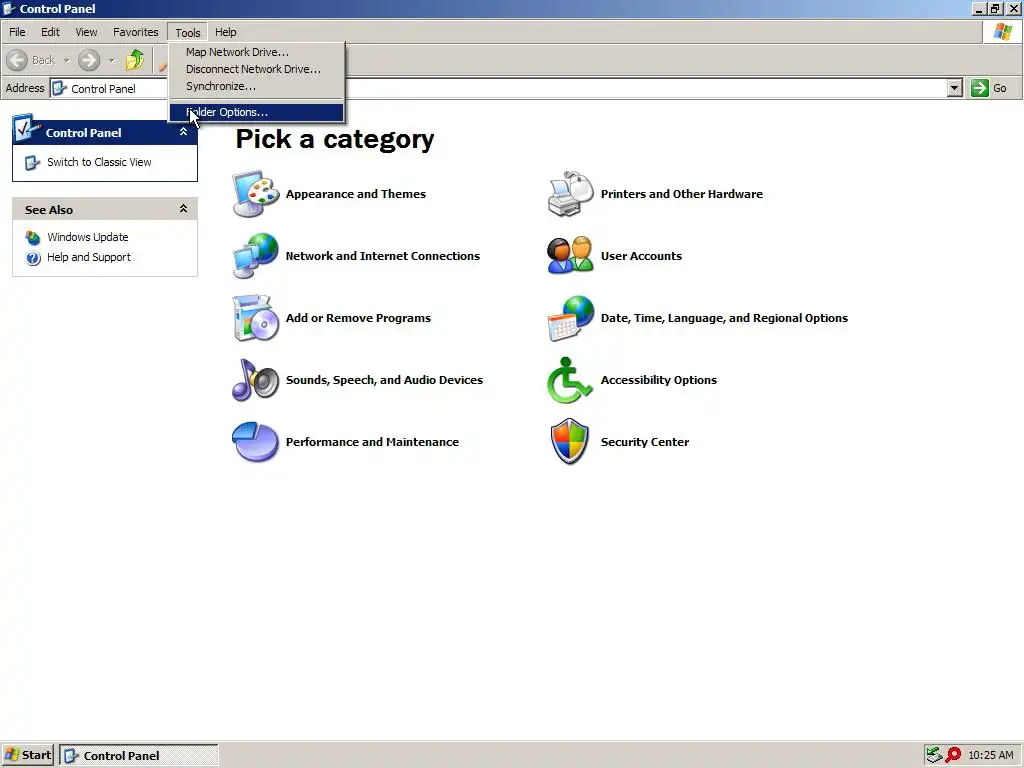Image resolution: width=1024 pixels, height=768 pixels.
Task: Click the Windows flag logo in menu bar
Action: pyautogui.click(x=1002, y=32)
